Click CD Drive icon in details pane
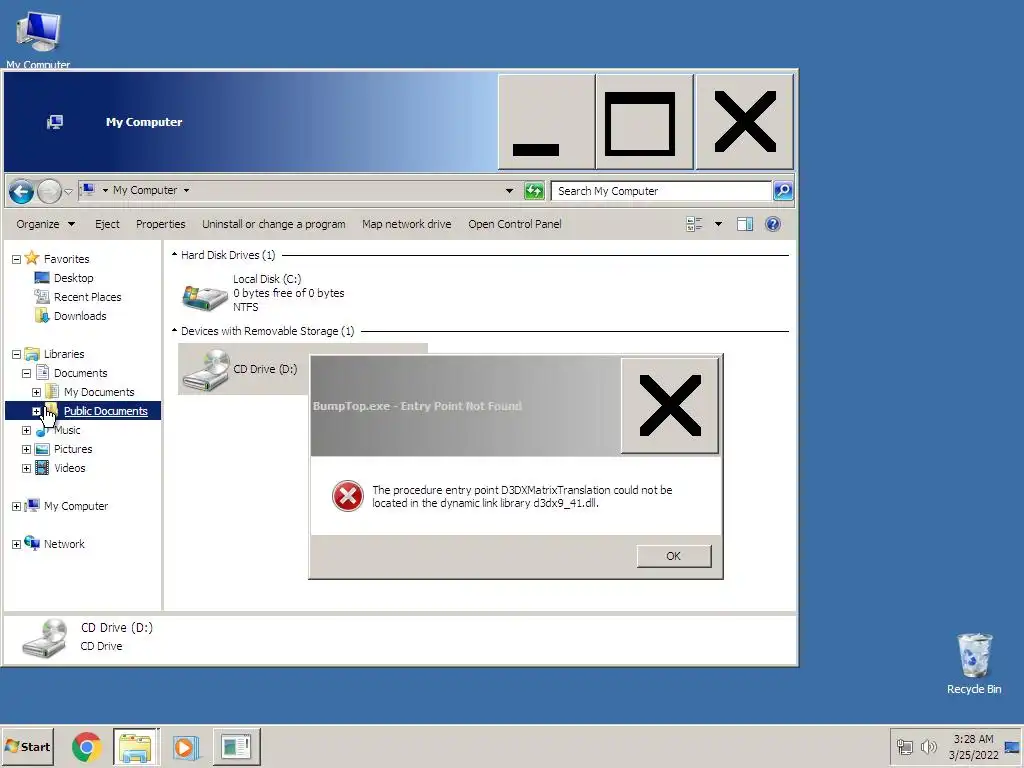 (x=44, y=638)
